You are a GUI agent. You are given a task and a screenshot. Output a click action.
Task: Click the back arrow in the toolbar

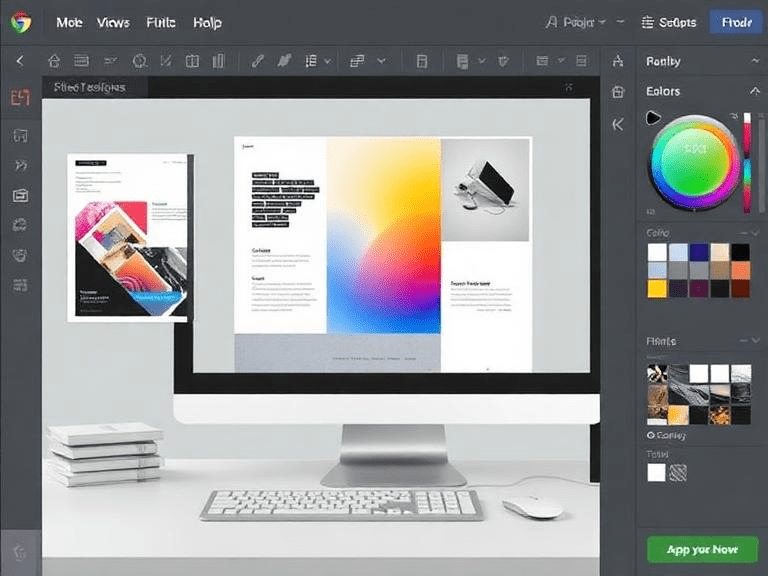tap(19, 61)
